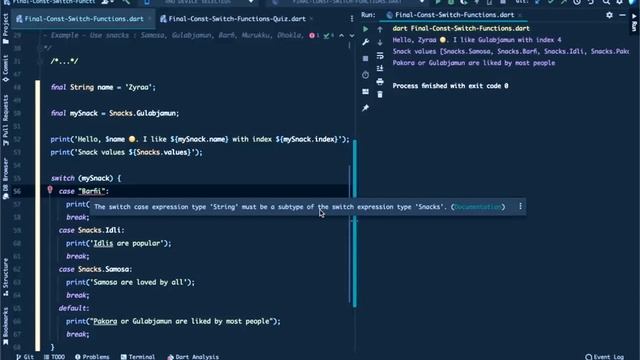Pin the Run tab
The height and width of the screenshot is (360, 640).
365,108
